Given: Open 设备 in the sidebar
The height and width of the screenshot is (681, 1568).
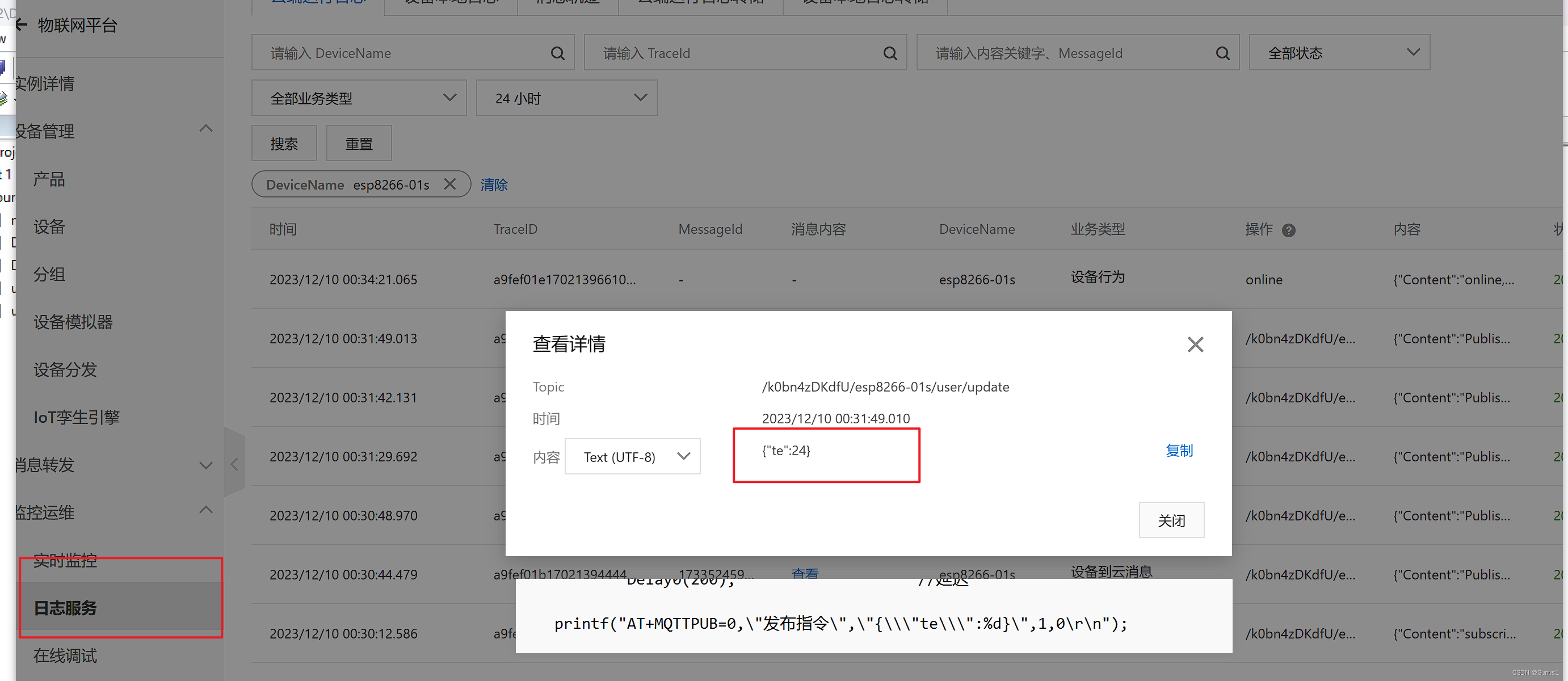Looking at the screenshot, I should click(49, 226).
